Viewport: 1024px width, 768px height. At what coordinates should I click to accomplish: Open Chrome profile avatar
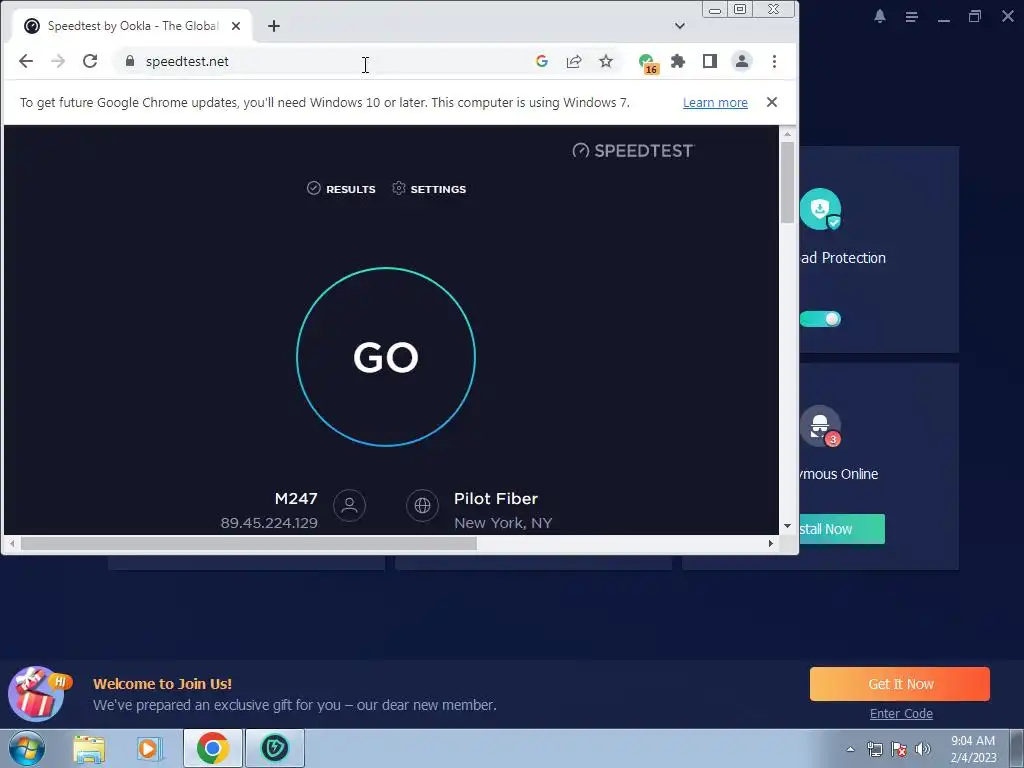tap(742, 61)
